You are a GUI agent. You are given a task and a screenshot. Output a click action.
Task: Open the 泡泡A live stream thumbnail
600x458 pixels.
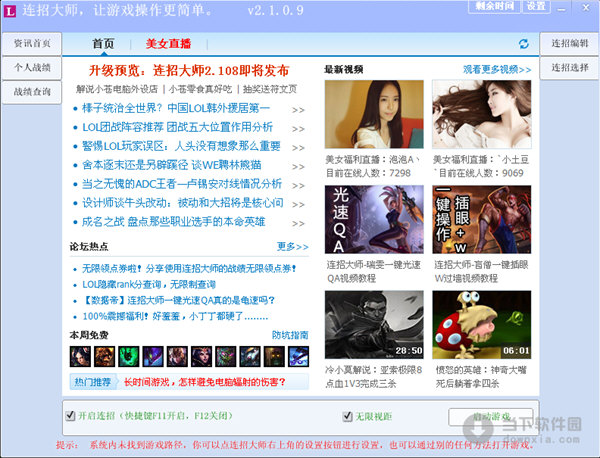374,114
